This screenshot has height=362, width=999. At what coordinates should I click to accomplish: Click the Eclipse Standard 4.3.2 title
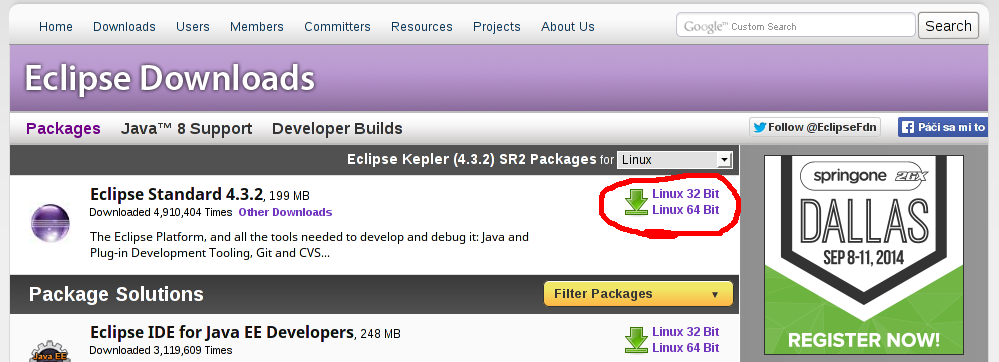click(x=176, y=194)
